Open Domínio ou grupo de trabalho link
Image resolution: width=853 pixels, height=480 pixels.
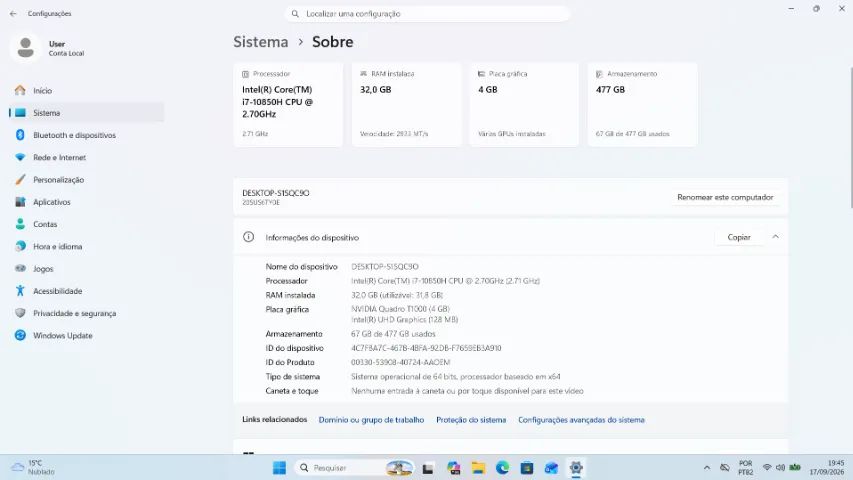(x=371, y=420)
